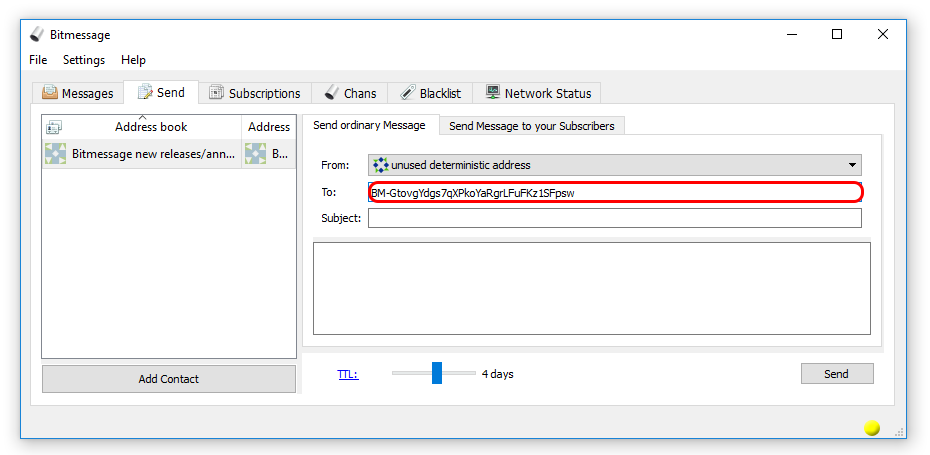930x455 pixels.
Task: Open the Subscriptions tab
Action: pyautogui.click(x=255, y=93)
